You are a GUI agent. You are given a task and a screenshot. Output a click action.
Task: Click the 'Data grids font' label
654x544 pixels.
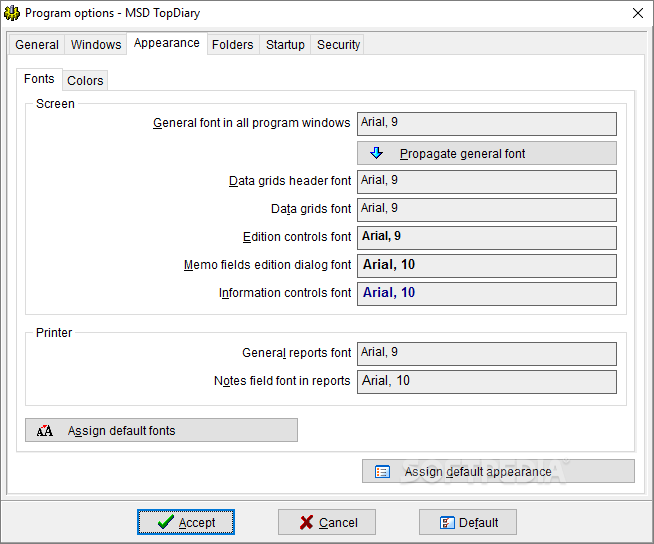pos(311,209)
